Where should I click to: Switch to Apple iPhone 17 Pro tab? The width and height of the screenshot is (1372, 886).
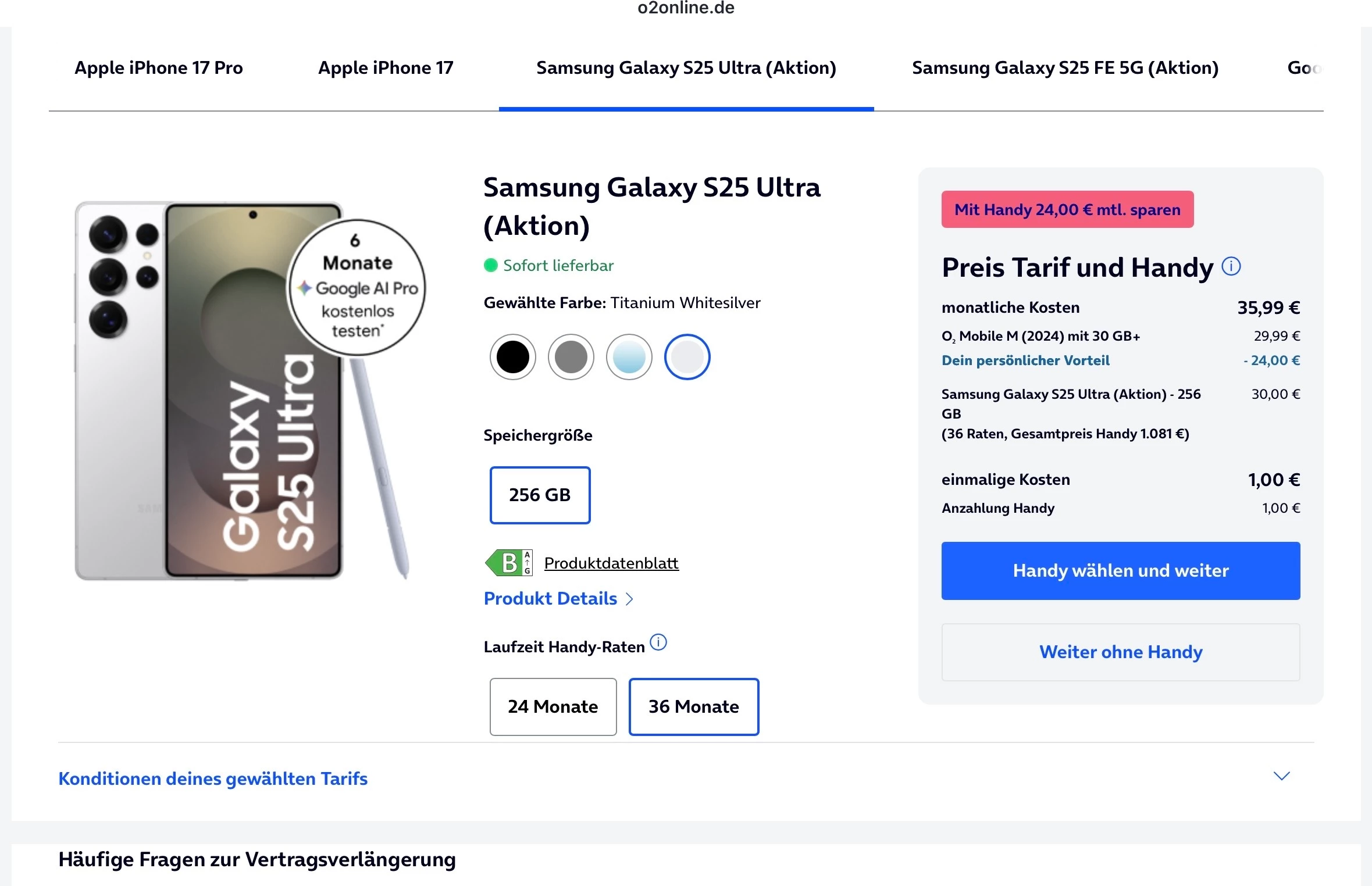(x=158, y=68)
